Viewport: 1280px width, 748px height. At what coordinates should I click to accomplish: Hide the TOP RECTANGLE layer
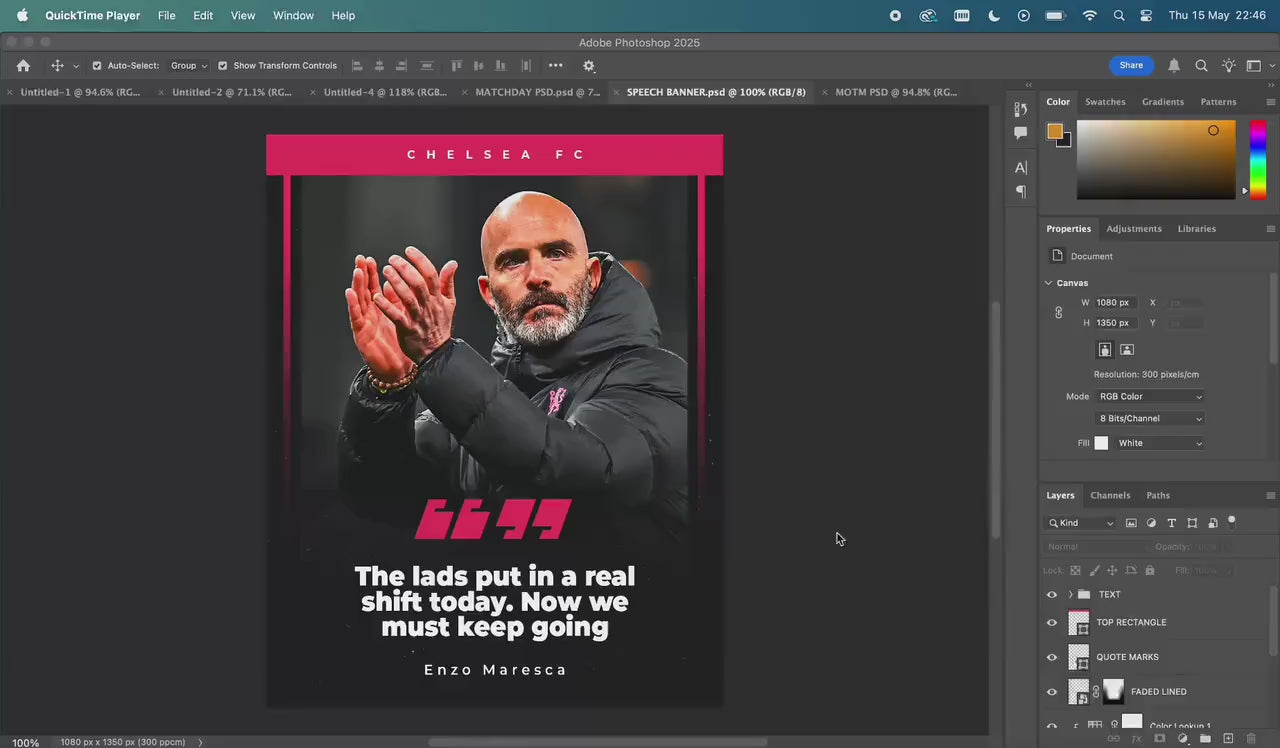[1051, 623]
